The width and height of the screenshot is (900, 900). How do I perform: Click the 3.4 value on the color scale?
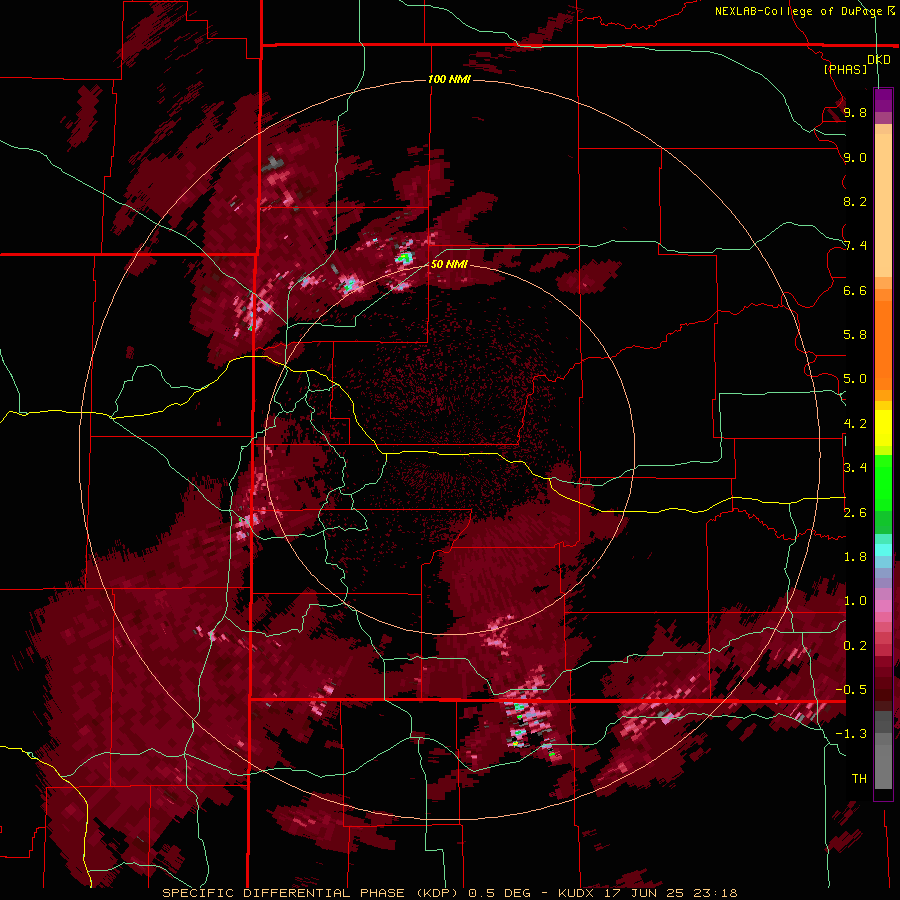[x=855, y=468]
